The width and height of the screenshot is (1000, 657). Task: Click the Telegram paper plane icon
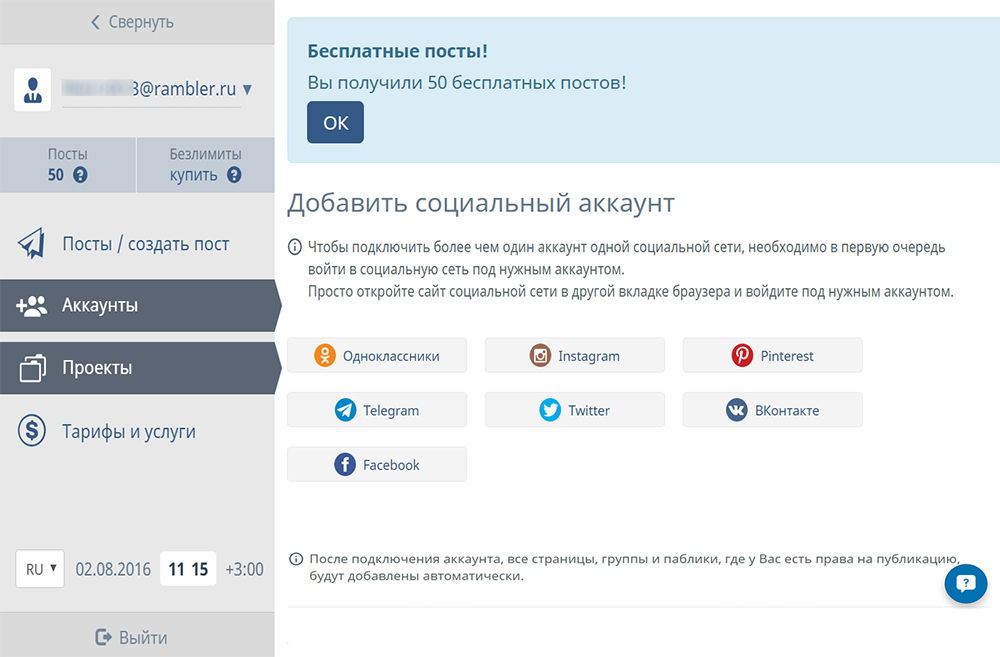click(345, 410)
